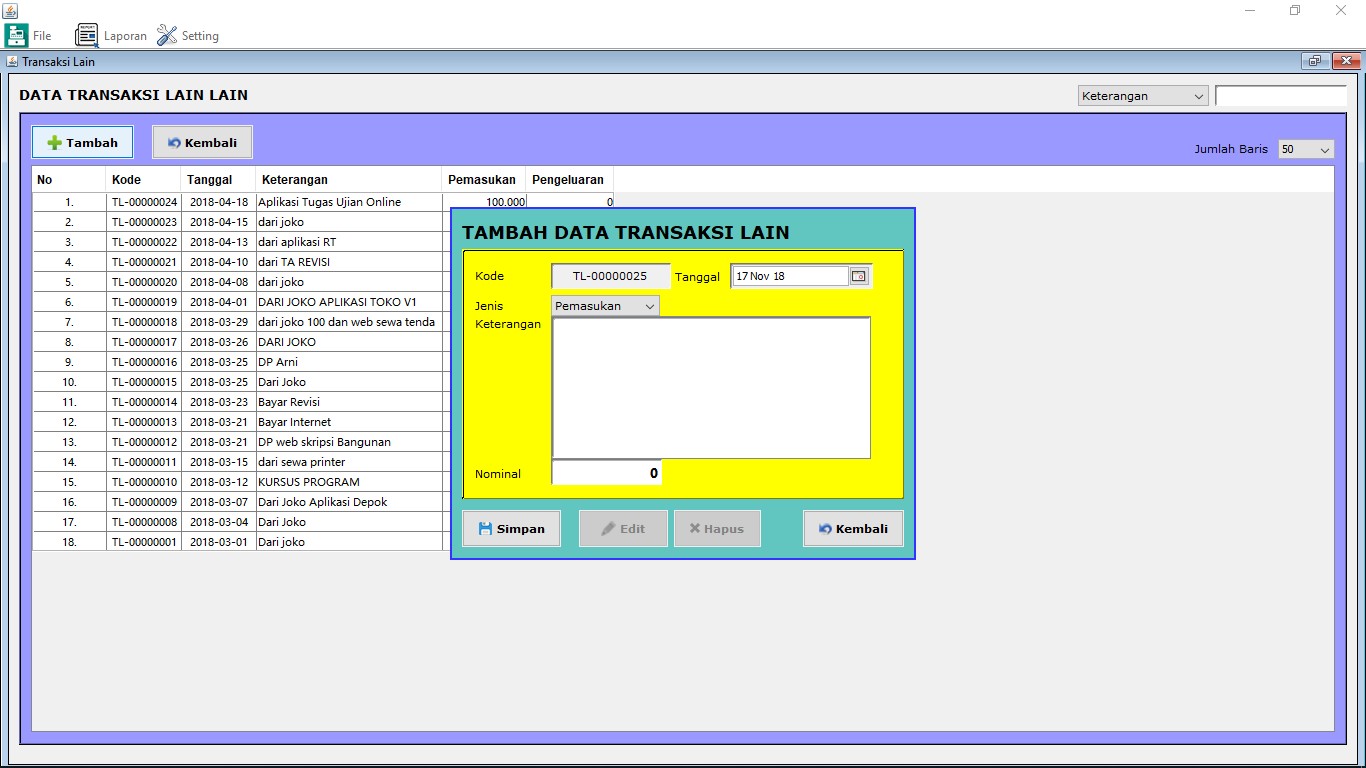Click the Laporan report icon in the toolbar
Screen dimensions: 1366x768
[86, 33]
